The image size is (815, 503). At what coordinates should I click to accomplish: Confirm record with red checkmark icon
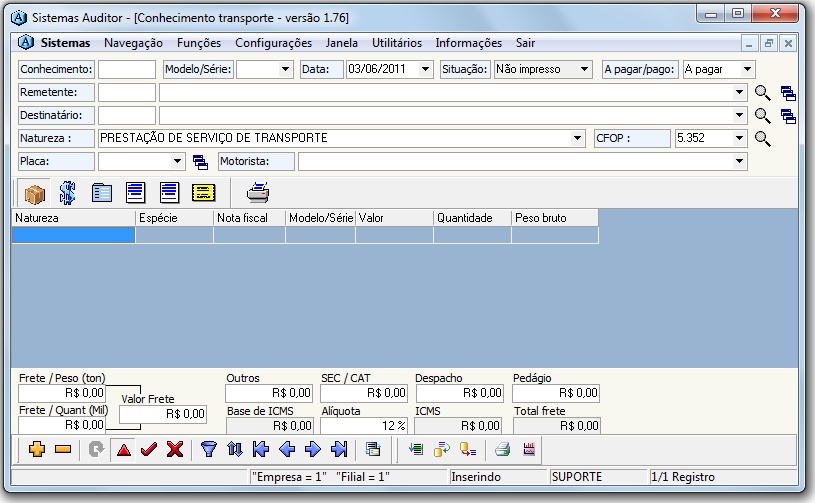click(149, 449)
